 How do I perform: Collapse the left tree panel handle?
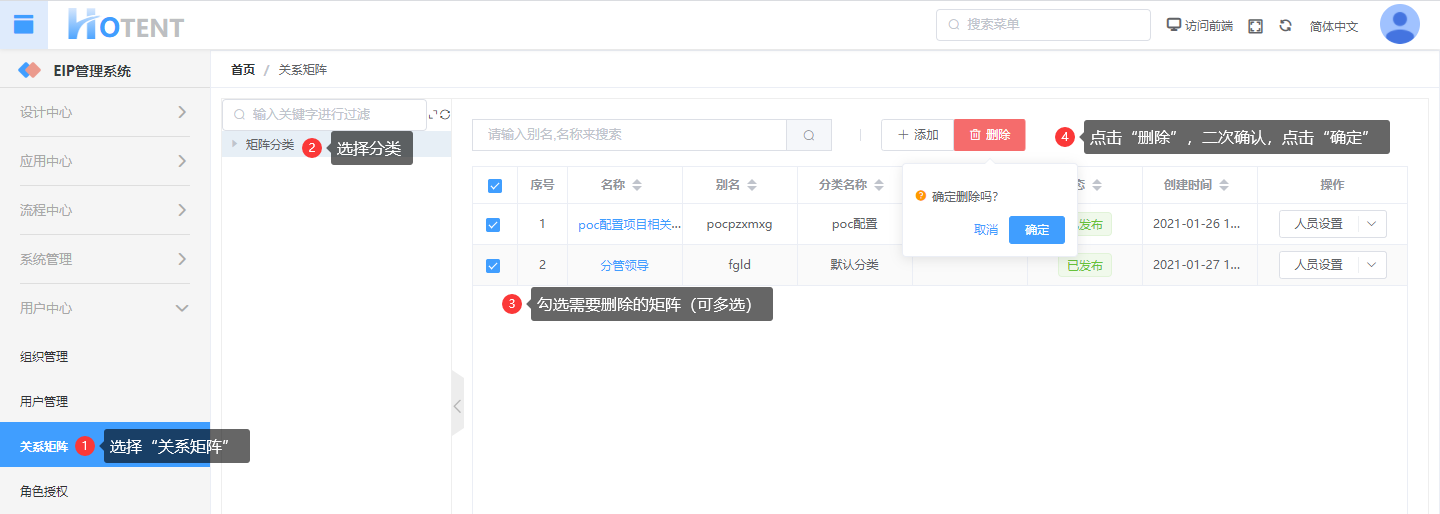tap(458, 405)
